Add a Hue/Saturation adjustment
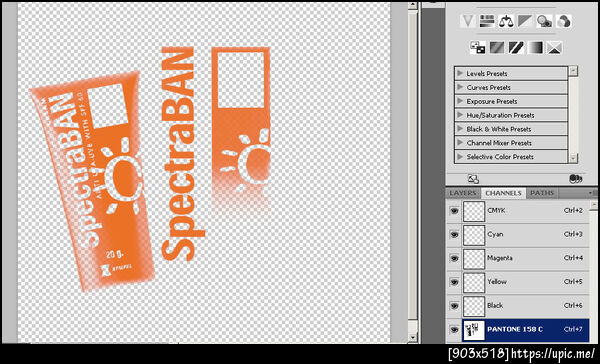 pos(487,21)
